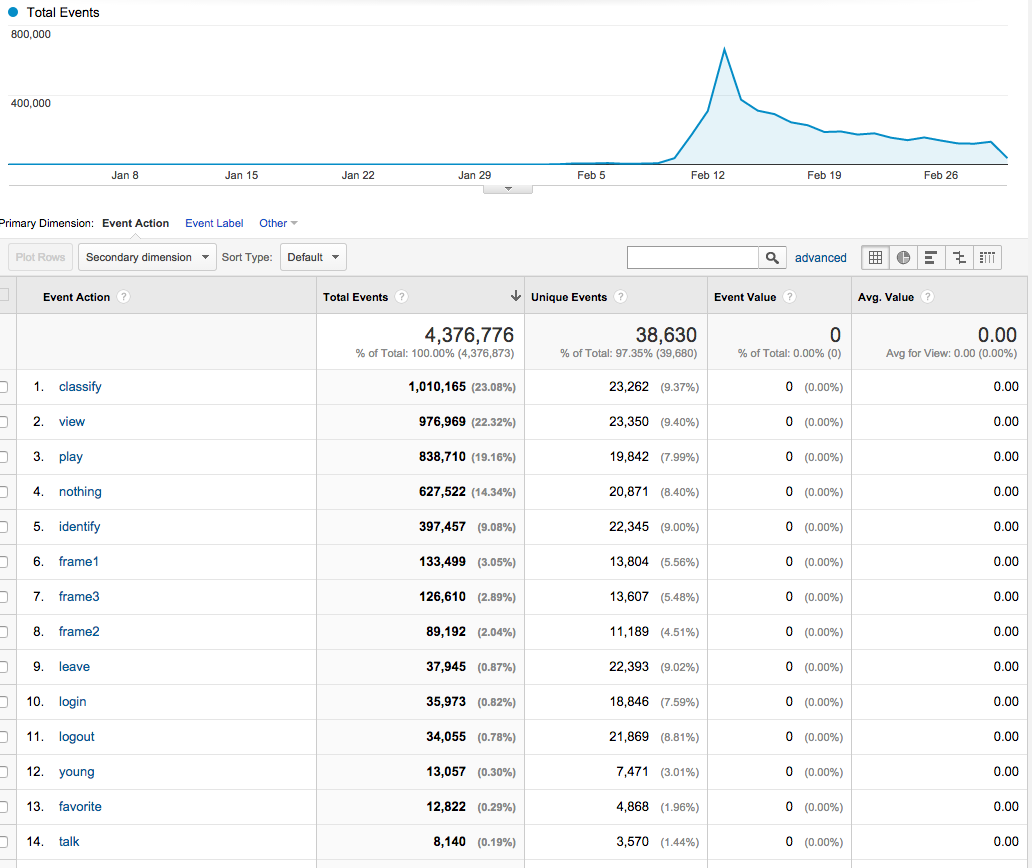Sort by Unique Events column header
The image size is (1032, 868).
[x=569, y=297]
